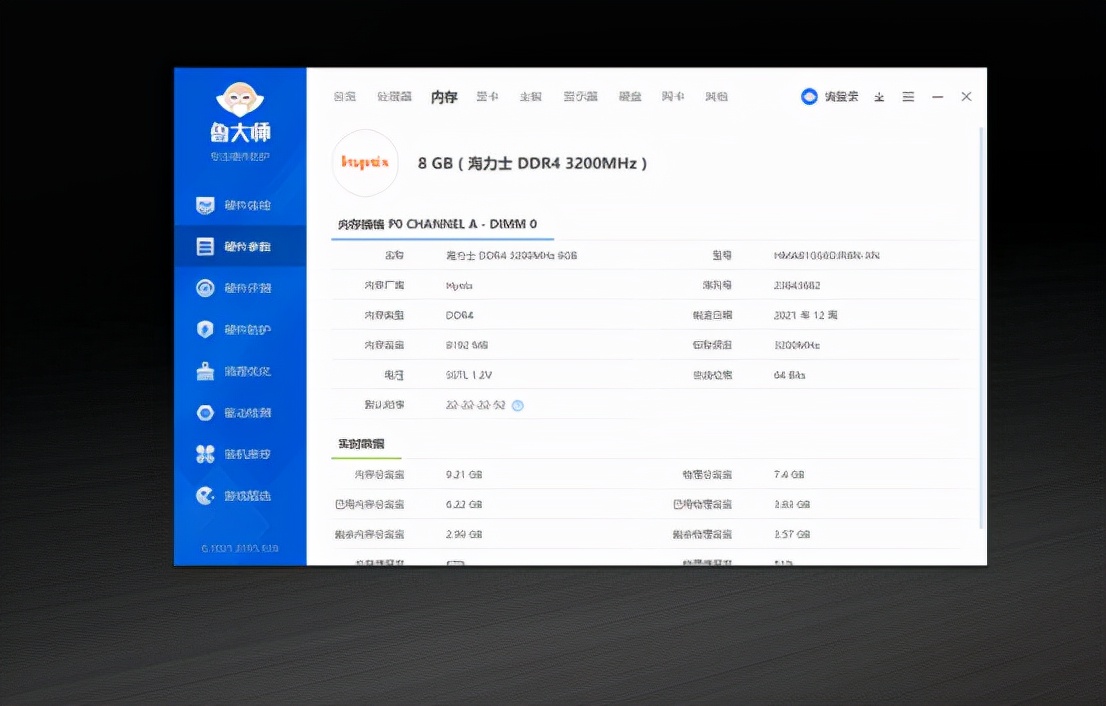Viewport: 1106px width, 706px height.
Task: Click the Ludashi mascot logo in the sidebar
Action: tap(240, 100)
